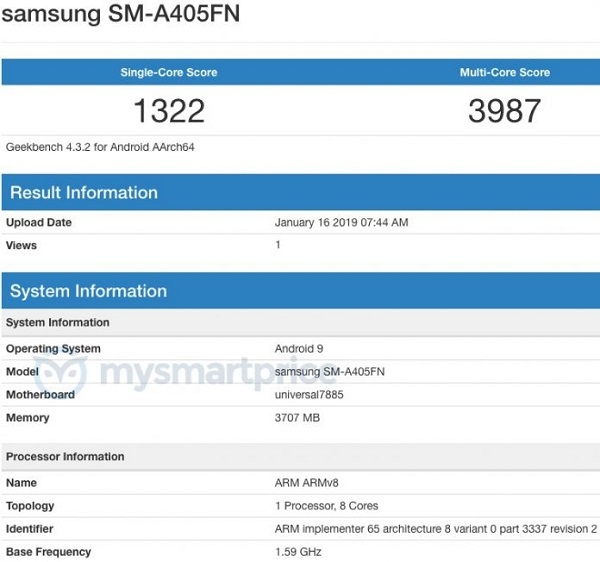600x562 pixels.
Task: Click the Upload Date row label
Action: coord(39,222)
